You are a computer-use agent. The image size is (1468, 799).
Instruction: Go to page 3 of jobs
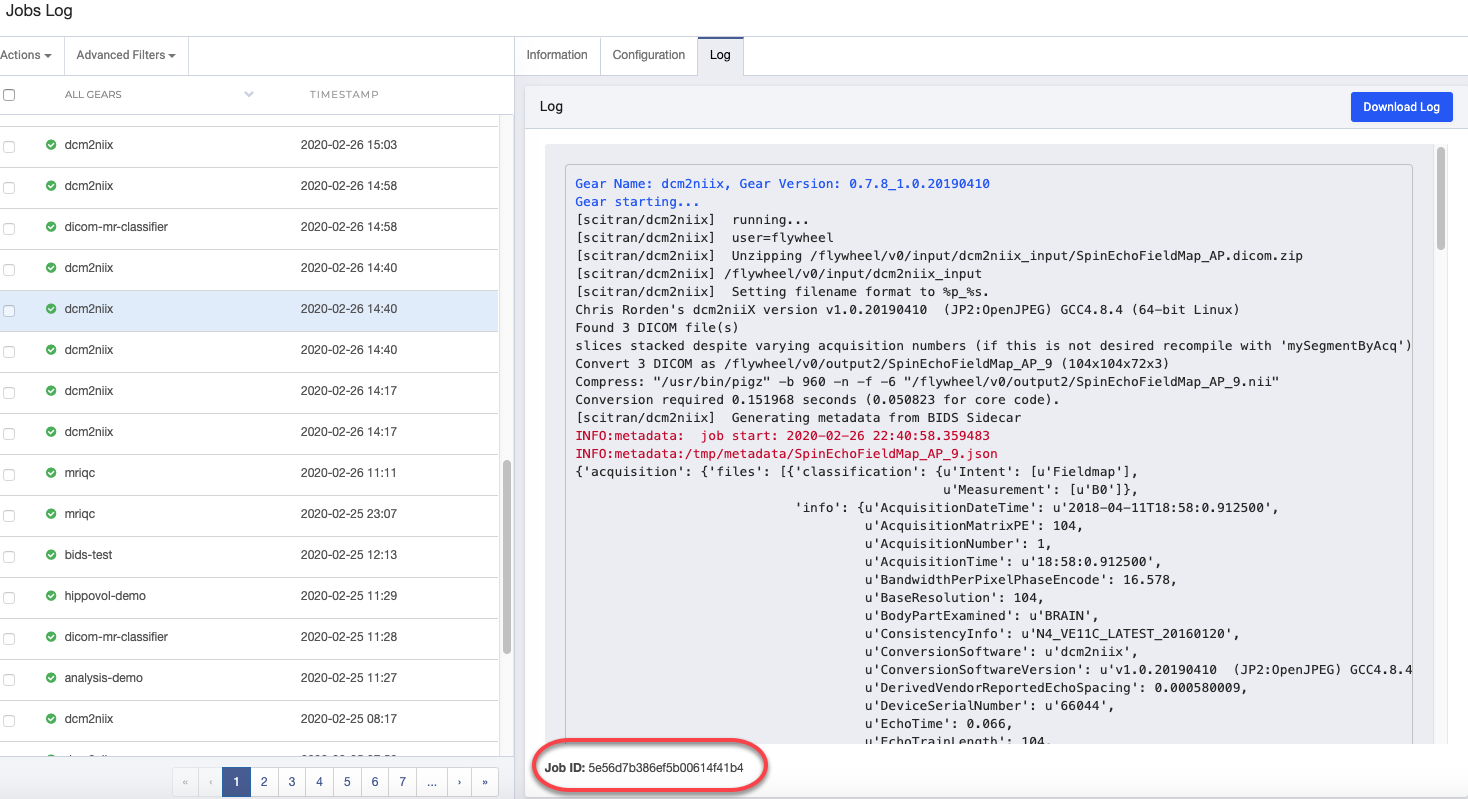(292, 782)
